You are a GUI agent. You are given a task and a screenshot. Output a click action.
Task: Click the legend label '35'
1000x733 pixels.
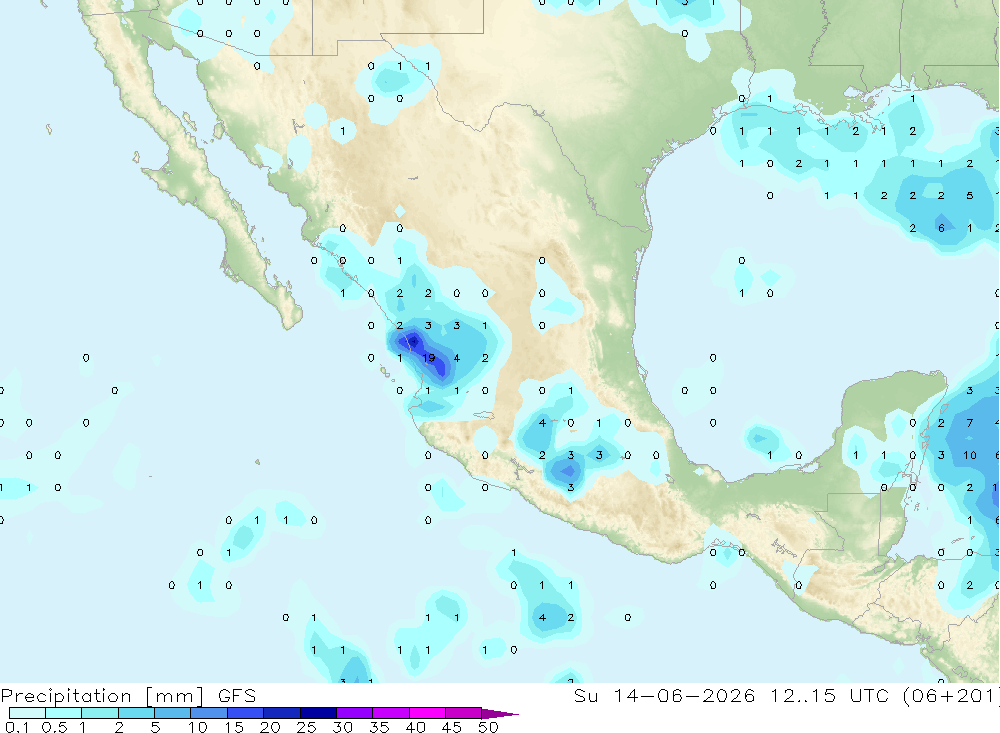(379, 727)
